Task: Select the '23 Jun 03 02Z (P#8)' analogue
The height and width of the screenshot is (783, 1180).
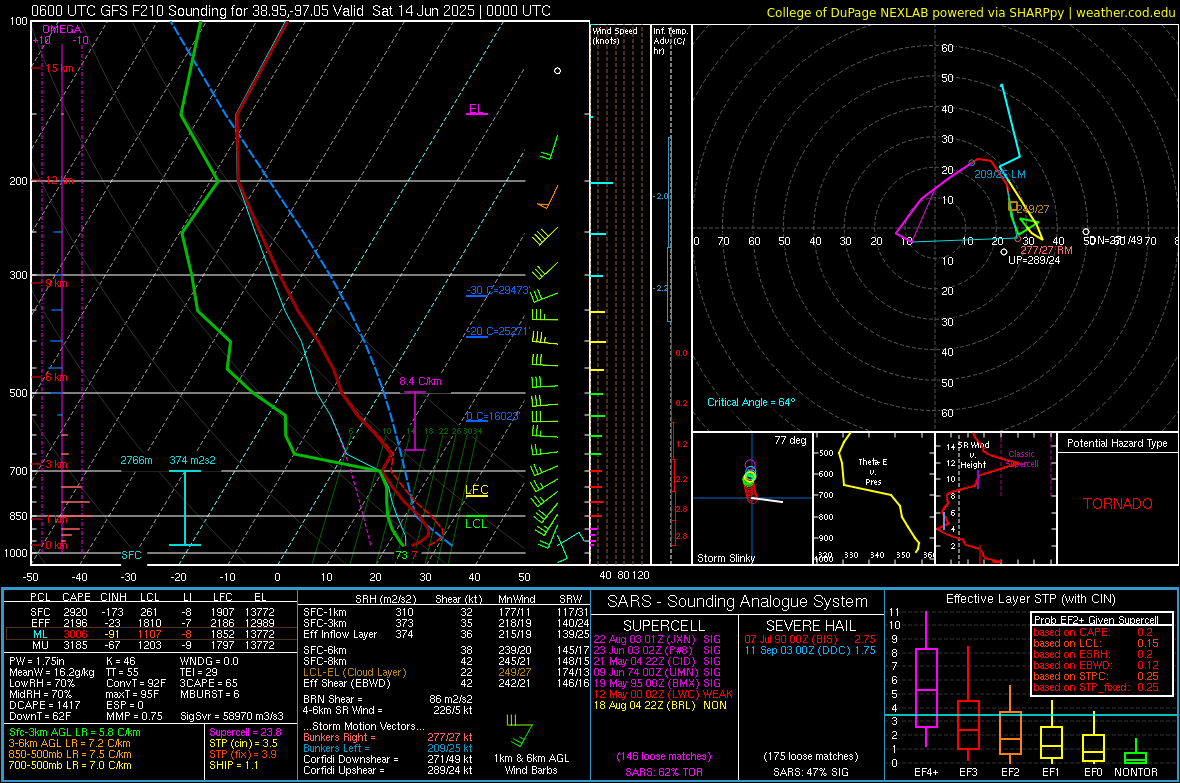Action: [x=657, y=650]
